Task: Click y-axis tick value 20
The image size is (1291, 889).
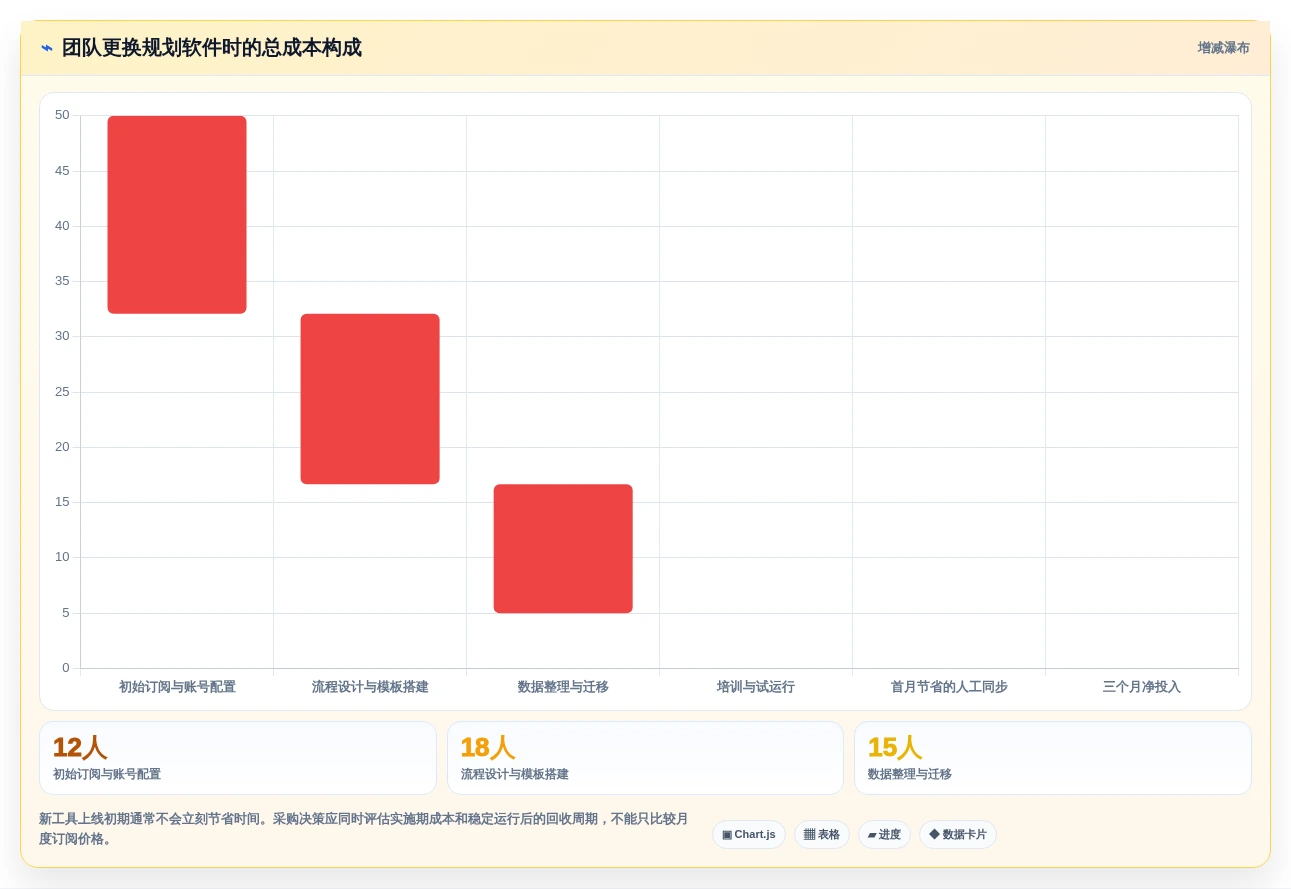Action: (62, 447)
